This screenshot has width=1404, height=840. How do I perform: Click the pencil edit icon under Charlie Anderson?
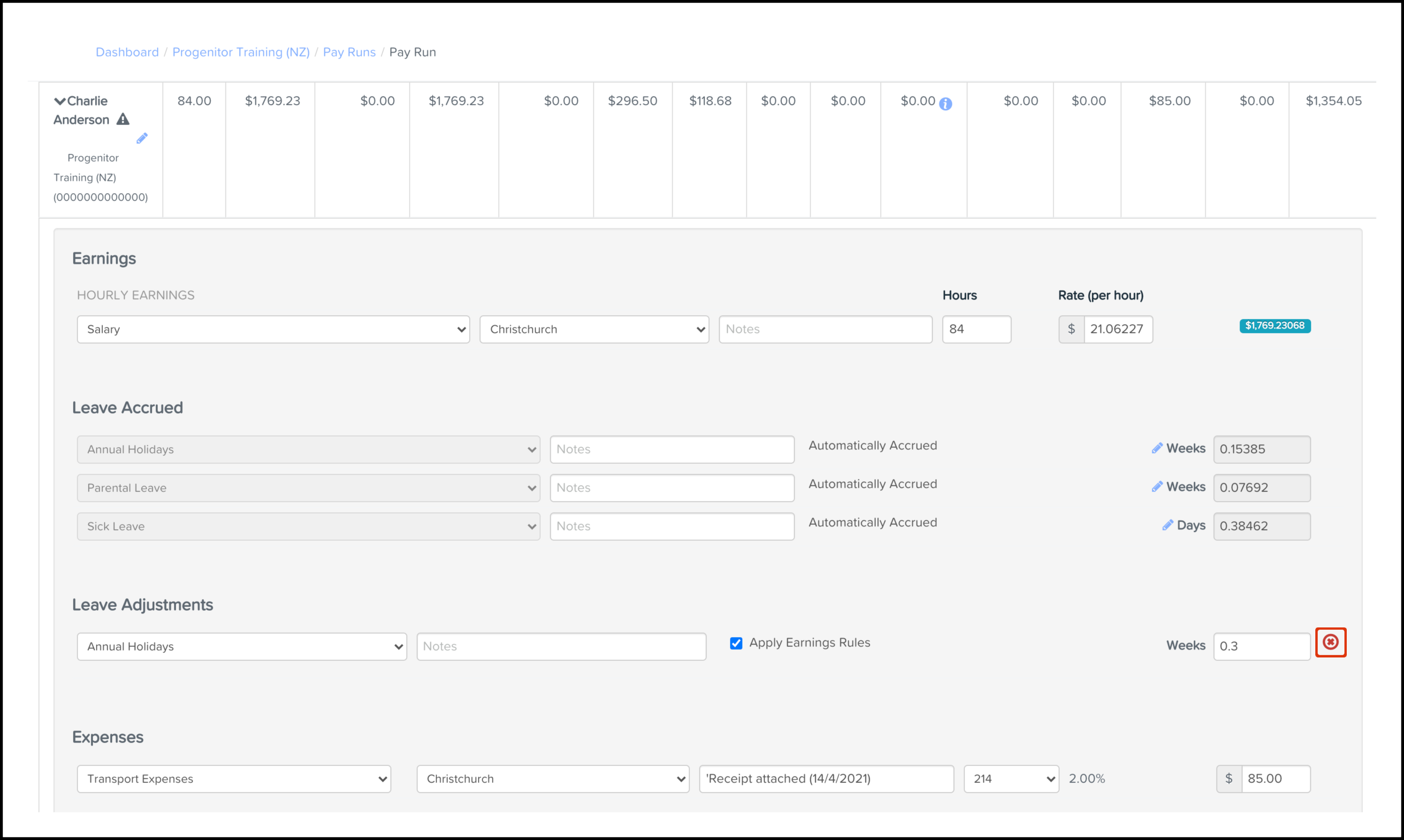(x=142, y=138)
